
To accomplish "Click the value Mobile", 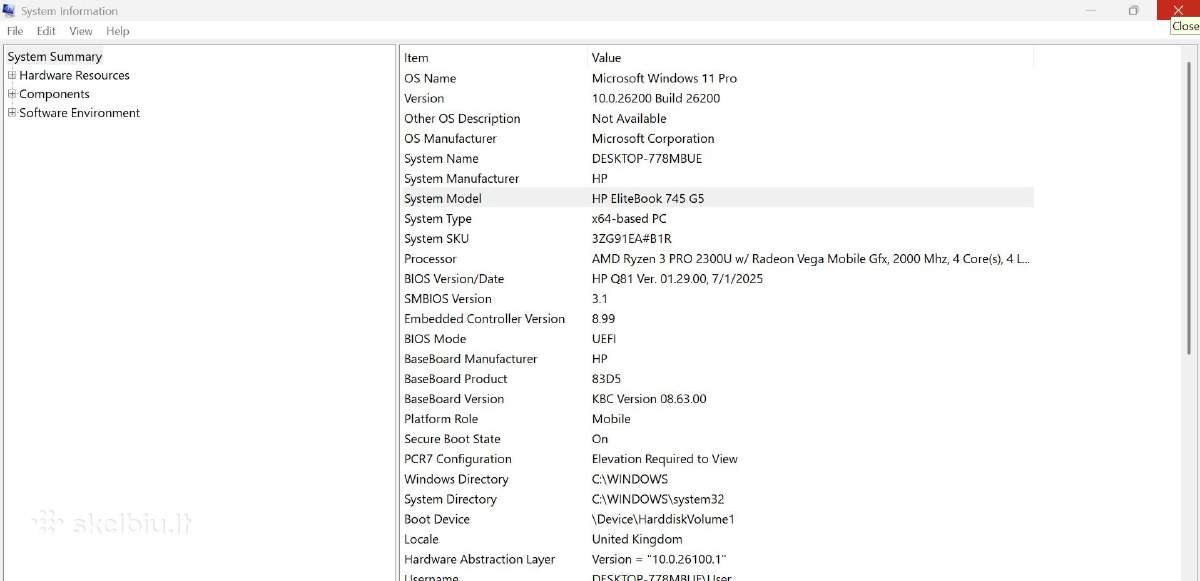I will click(611, 418).
